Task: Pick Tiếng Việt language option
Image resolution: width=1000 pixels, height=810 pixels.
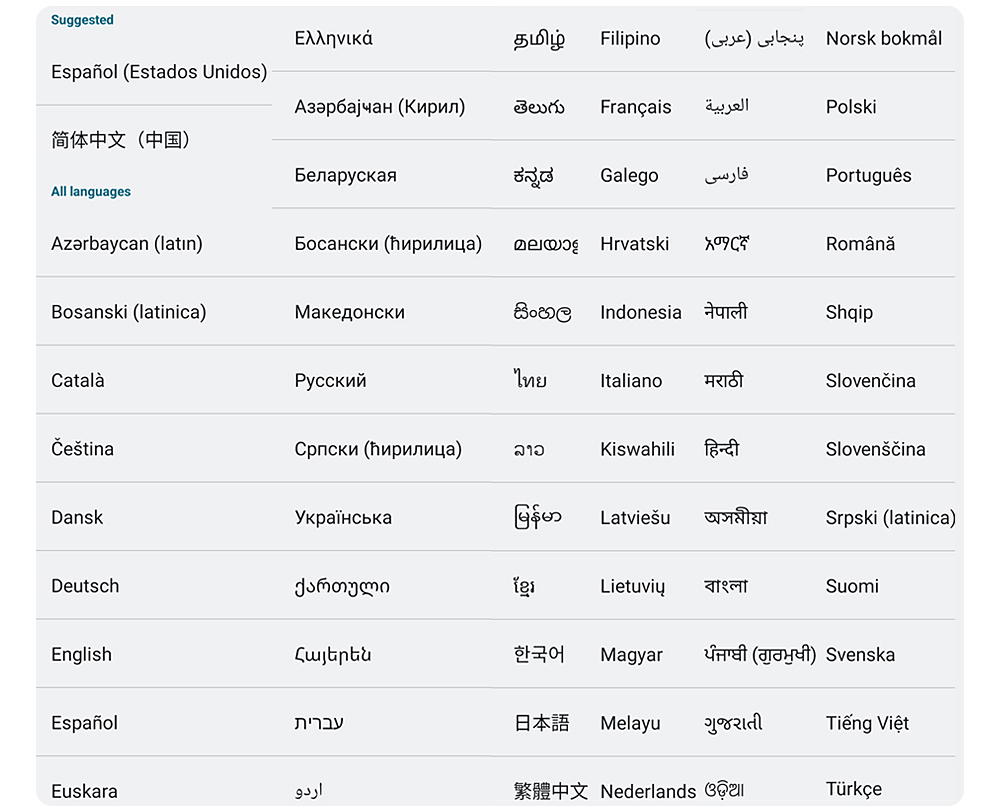Action: tap(867, 723)
